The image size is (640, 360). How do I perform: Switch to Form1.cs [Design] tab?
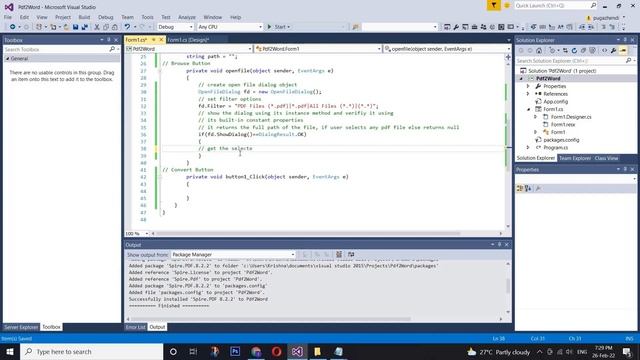pos(188,40)
